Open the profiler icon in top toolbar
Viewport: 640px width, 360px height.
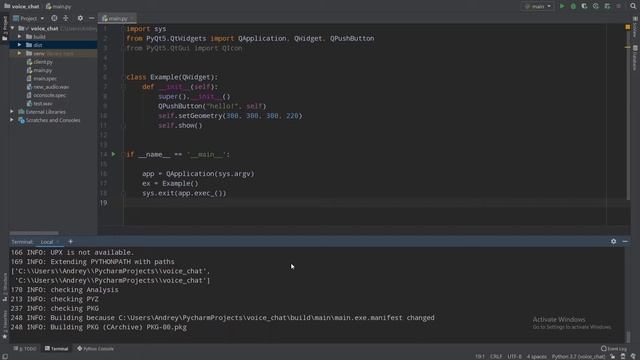[596, 6]
